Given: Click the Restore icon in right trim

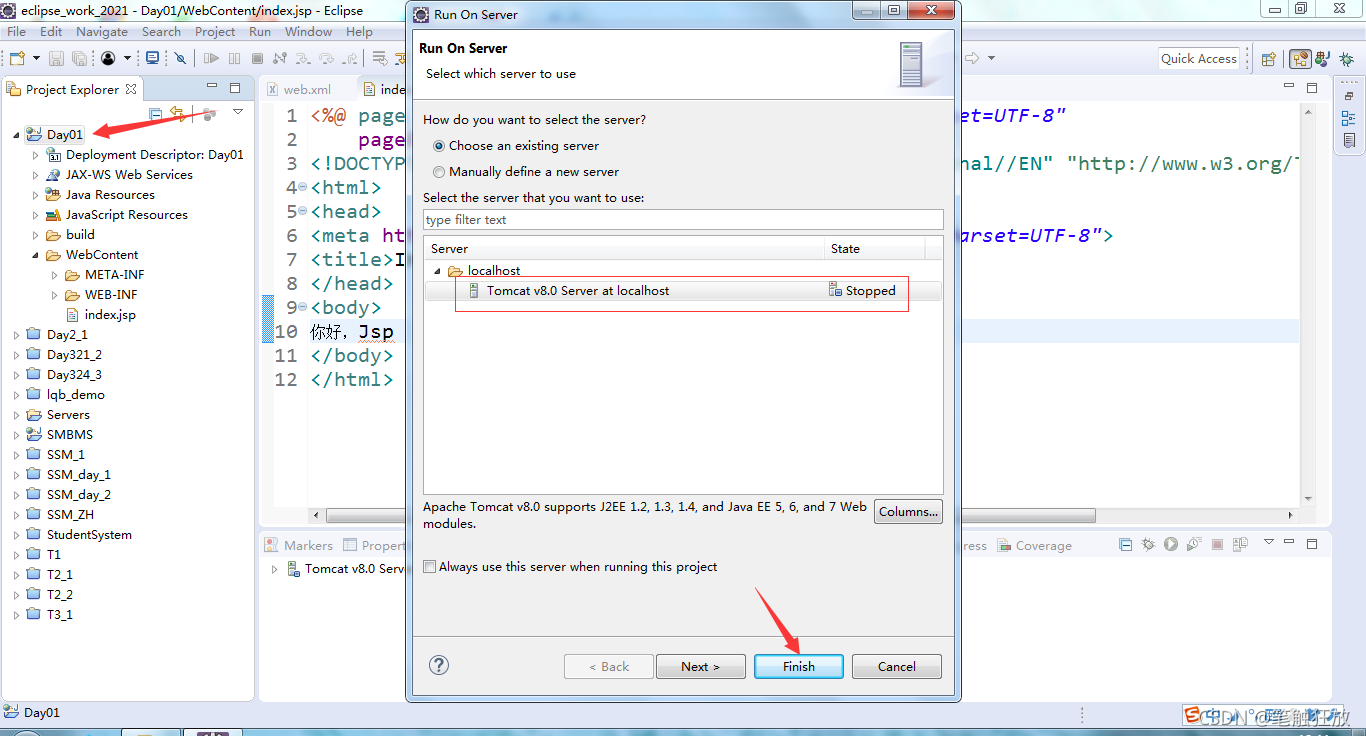Looking at the screenshot, I should [1349, 96].
